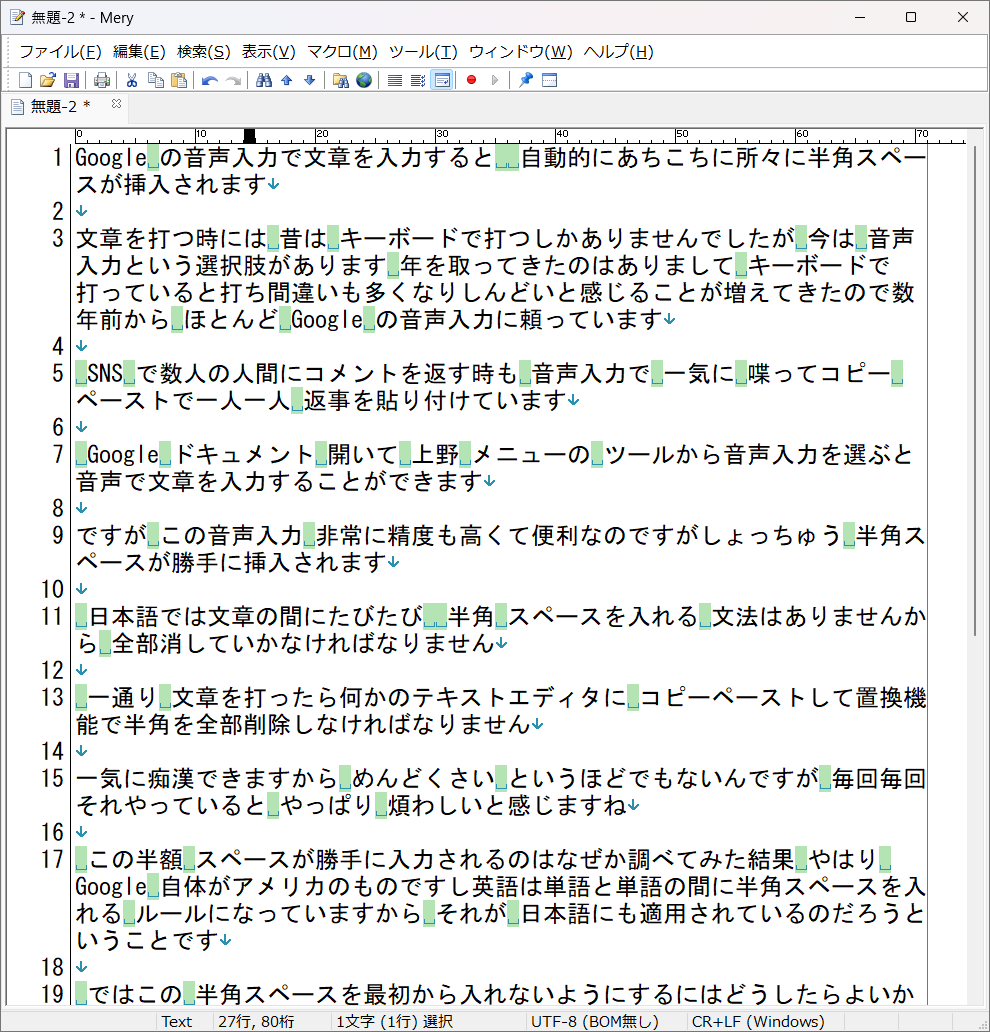Open Find with the binoculars icon
This screenshot has width=990, height=1032.
click(x=263, y=80)
